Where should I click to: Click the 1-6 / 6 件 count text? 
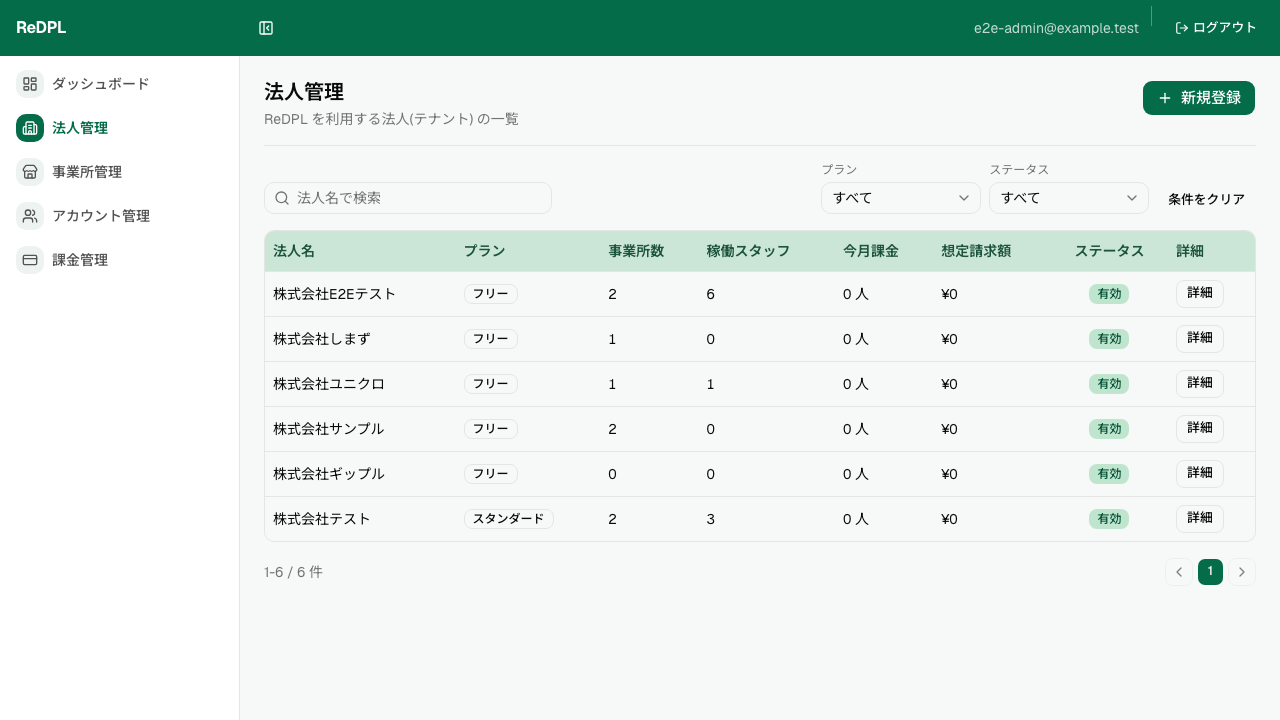click(293, 572)
